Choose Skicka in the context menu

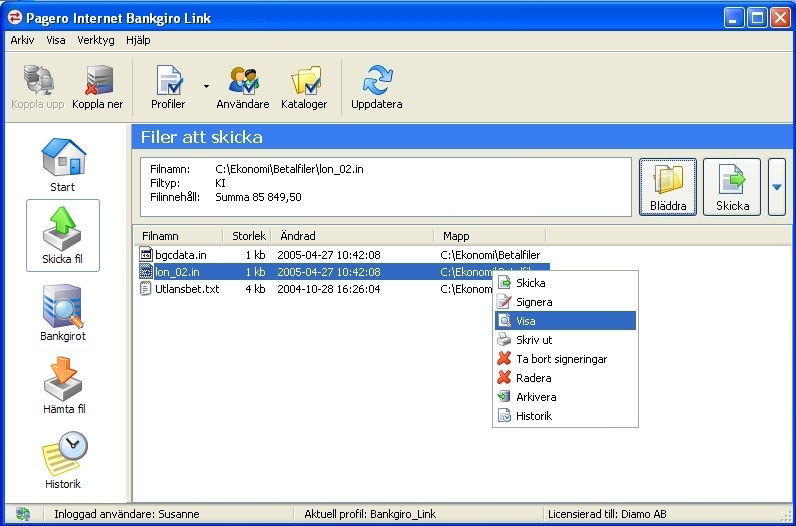coord(566,283)
